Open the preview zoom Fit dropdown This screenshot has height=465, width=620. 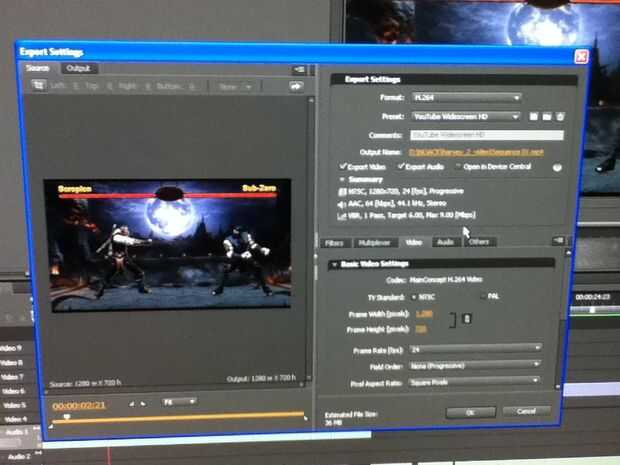[179, 402]
